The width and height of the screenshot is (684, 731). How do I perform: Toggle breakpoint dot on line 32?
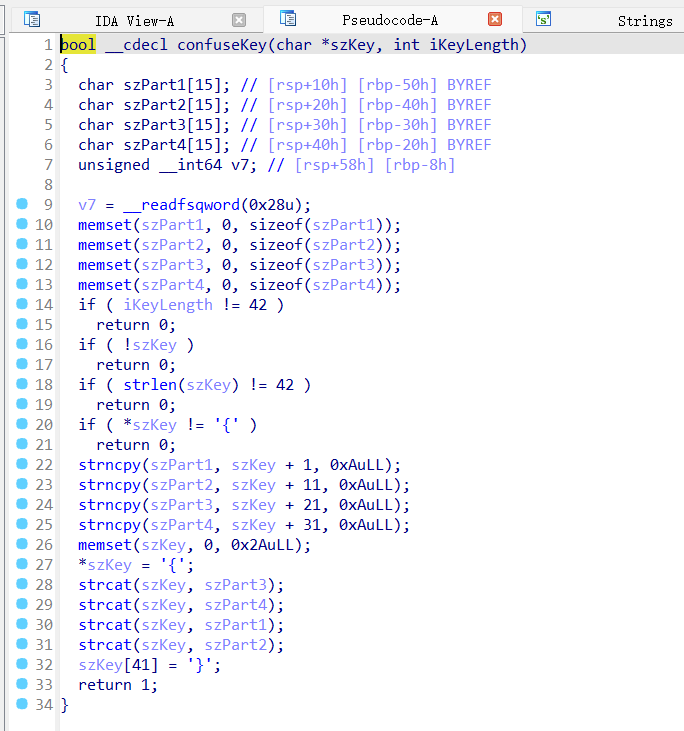tap(22, 663)
